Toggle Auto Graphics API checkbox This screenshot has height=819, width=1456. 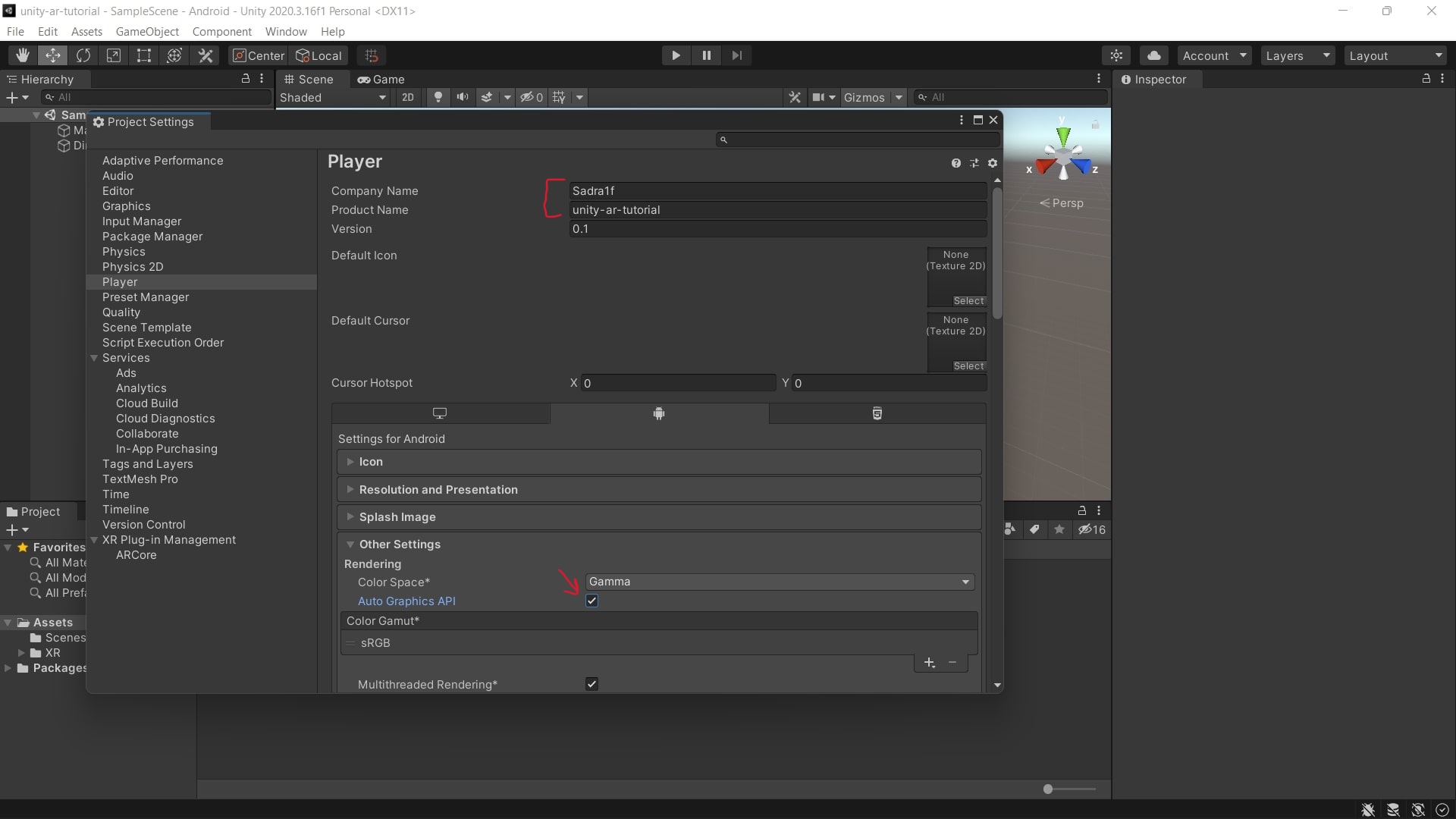(592, 601)
